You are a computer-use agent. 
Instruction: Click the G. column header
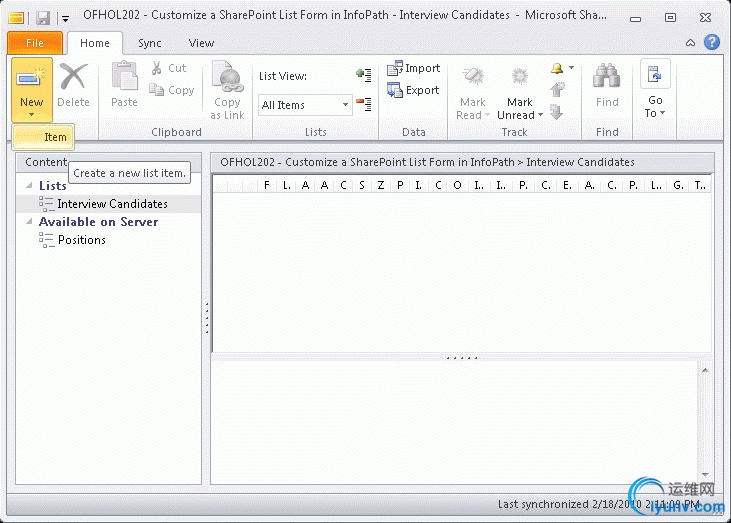point(678,185)
